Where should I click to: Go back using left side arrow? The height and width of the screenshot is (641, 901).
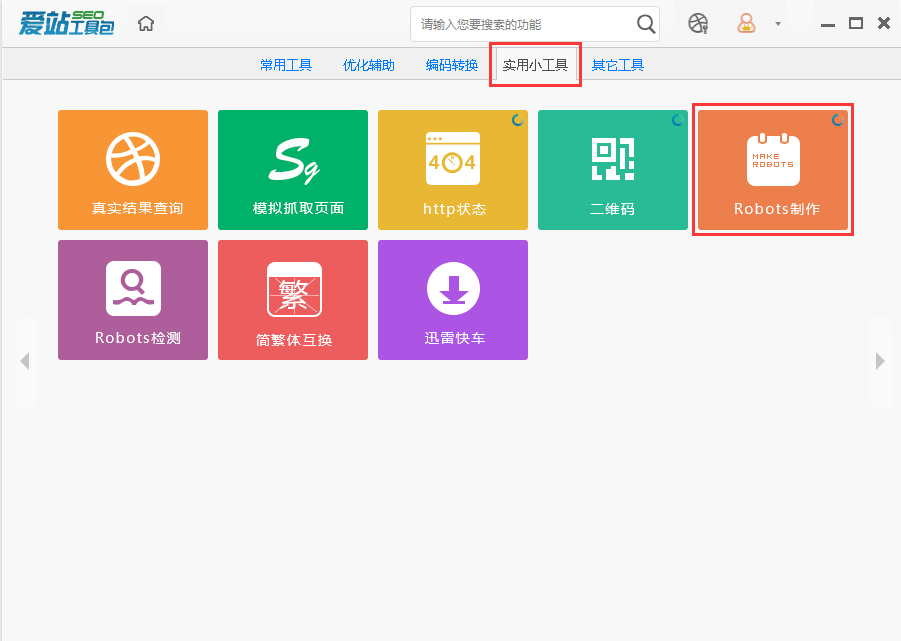(24, 361)
